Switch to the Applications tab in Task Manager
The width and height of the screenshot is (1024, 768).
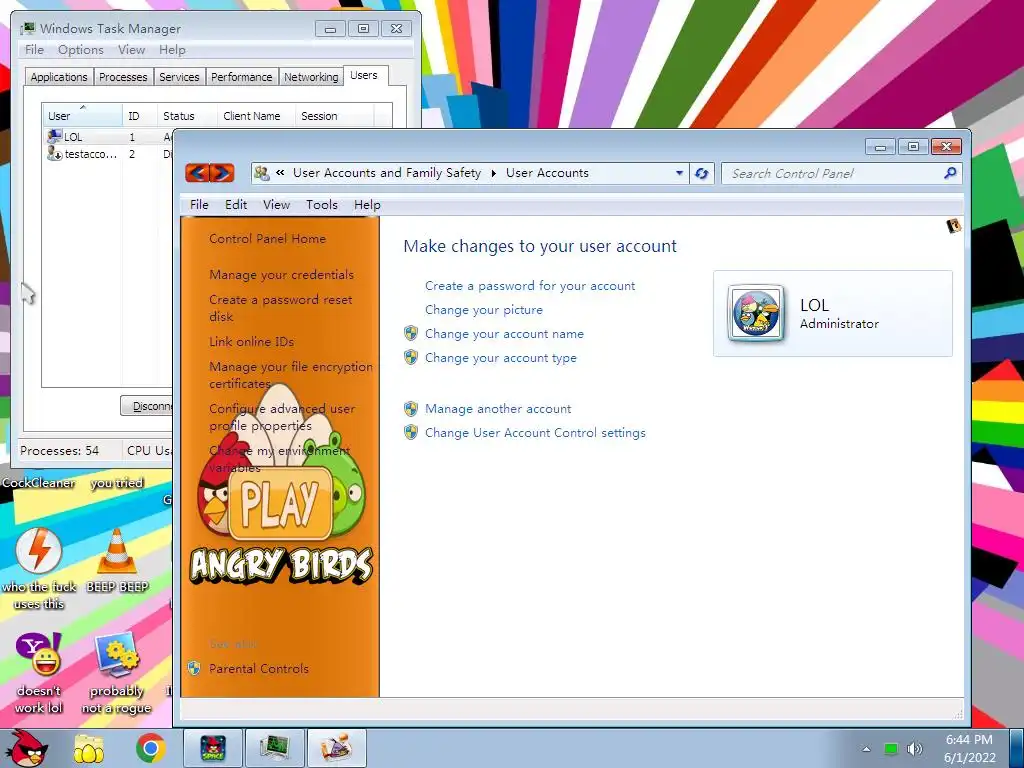pos(59,77)
